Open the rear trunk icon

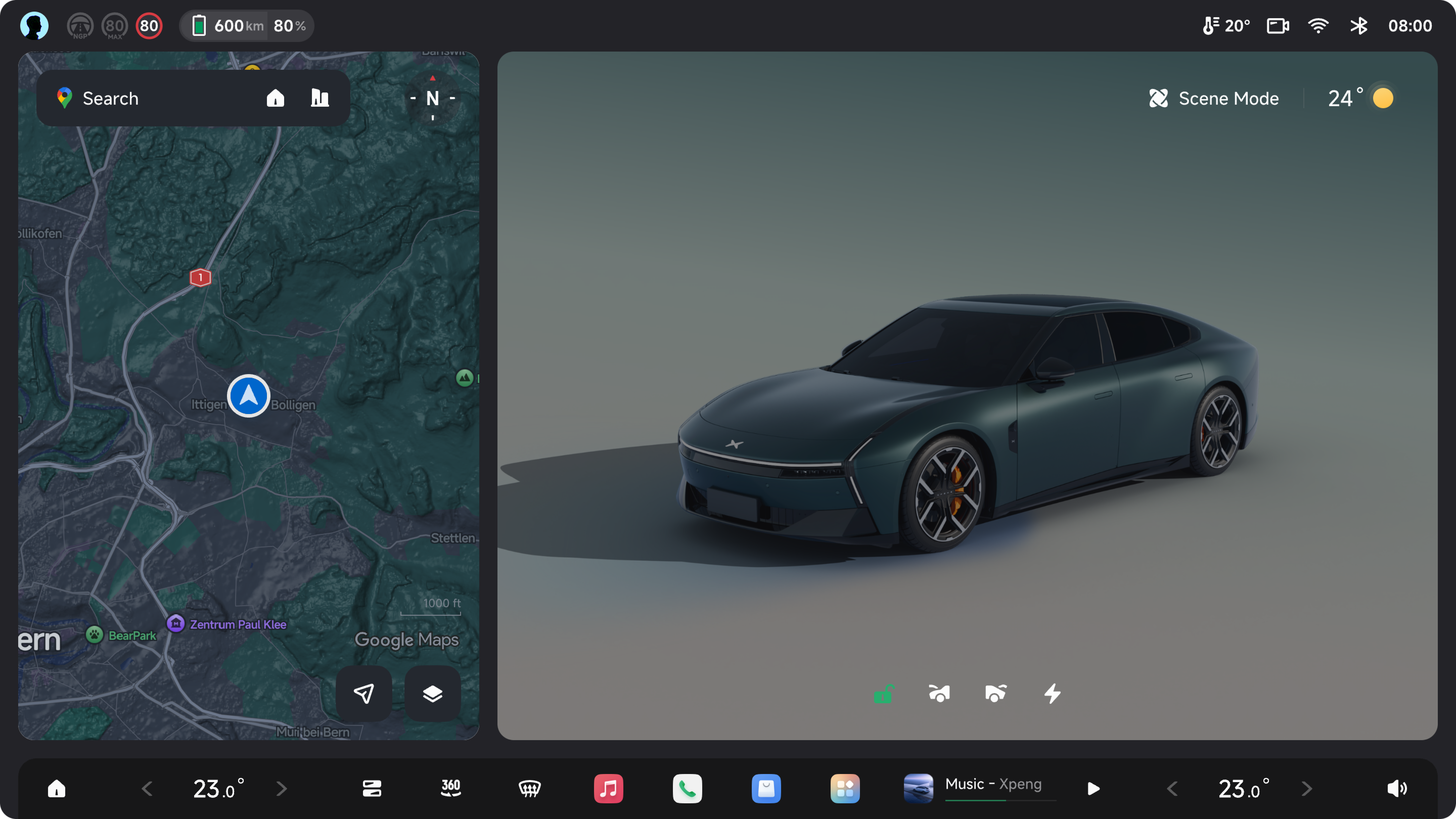click(x=996, y=694)
